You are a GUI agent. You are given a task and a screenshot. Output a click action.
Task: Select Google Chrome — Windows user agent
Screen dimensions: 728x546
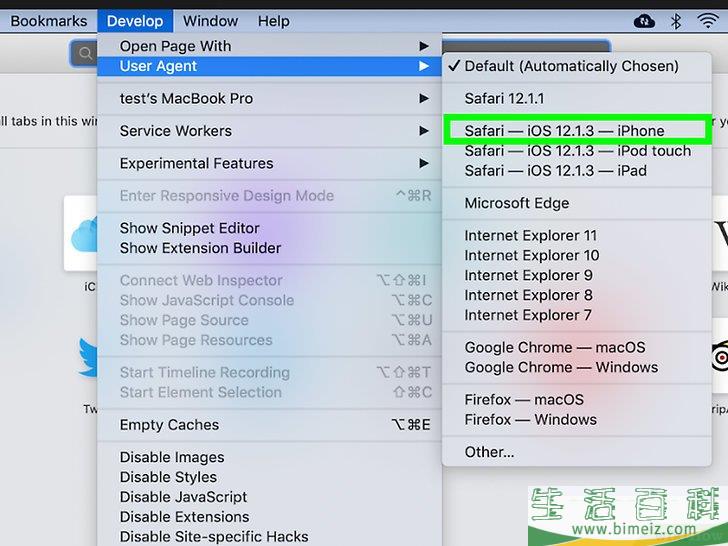(x=577, y=367)
